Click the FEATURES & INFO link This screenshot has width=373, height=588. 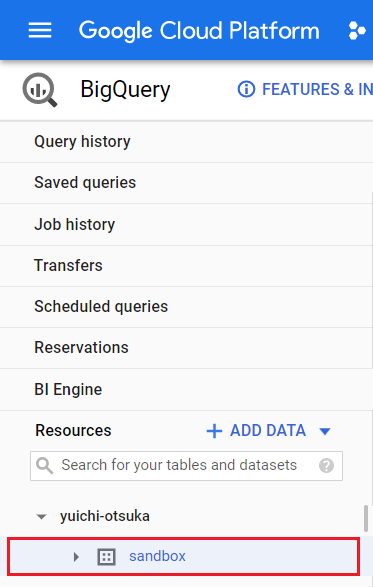(x=317, y=90)
